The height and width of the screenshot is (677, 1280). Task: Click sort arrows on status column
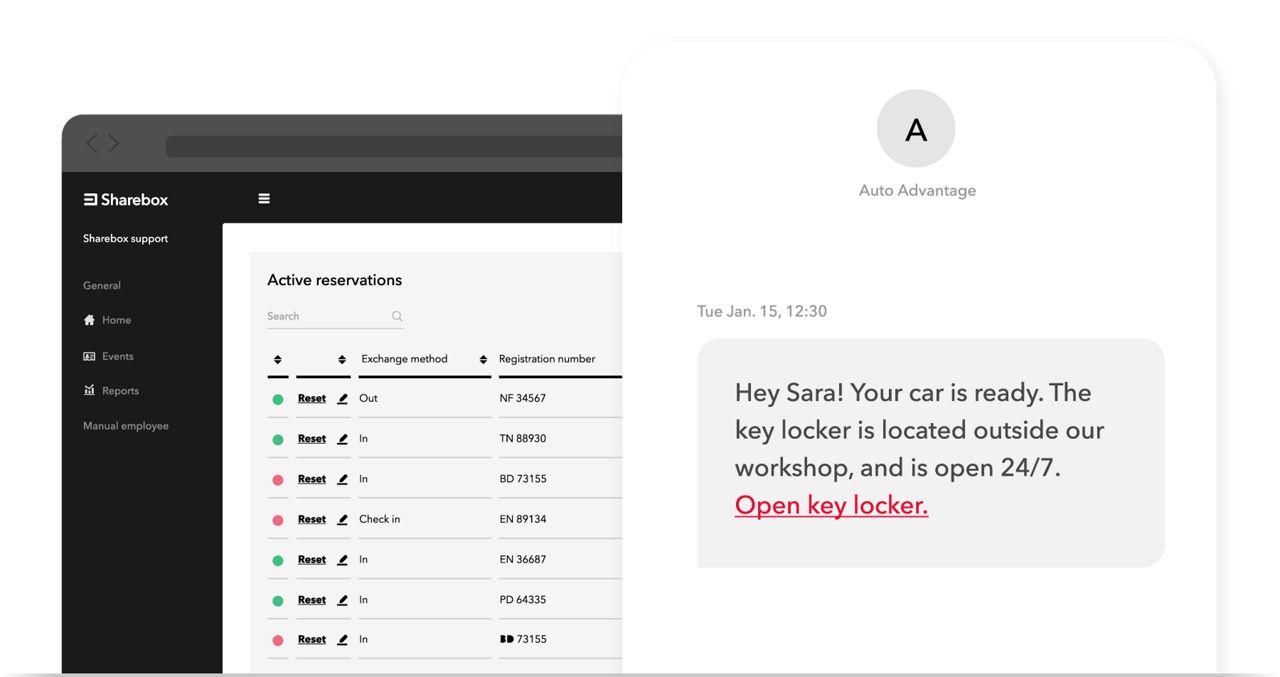click(x=277, y=360)
